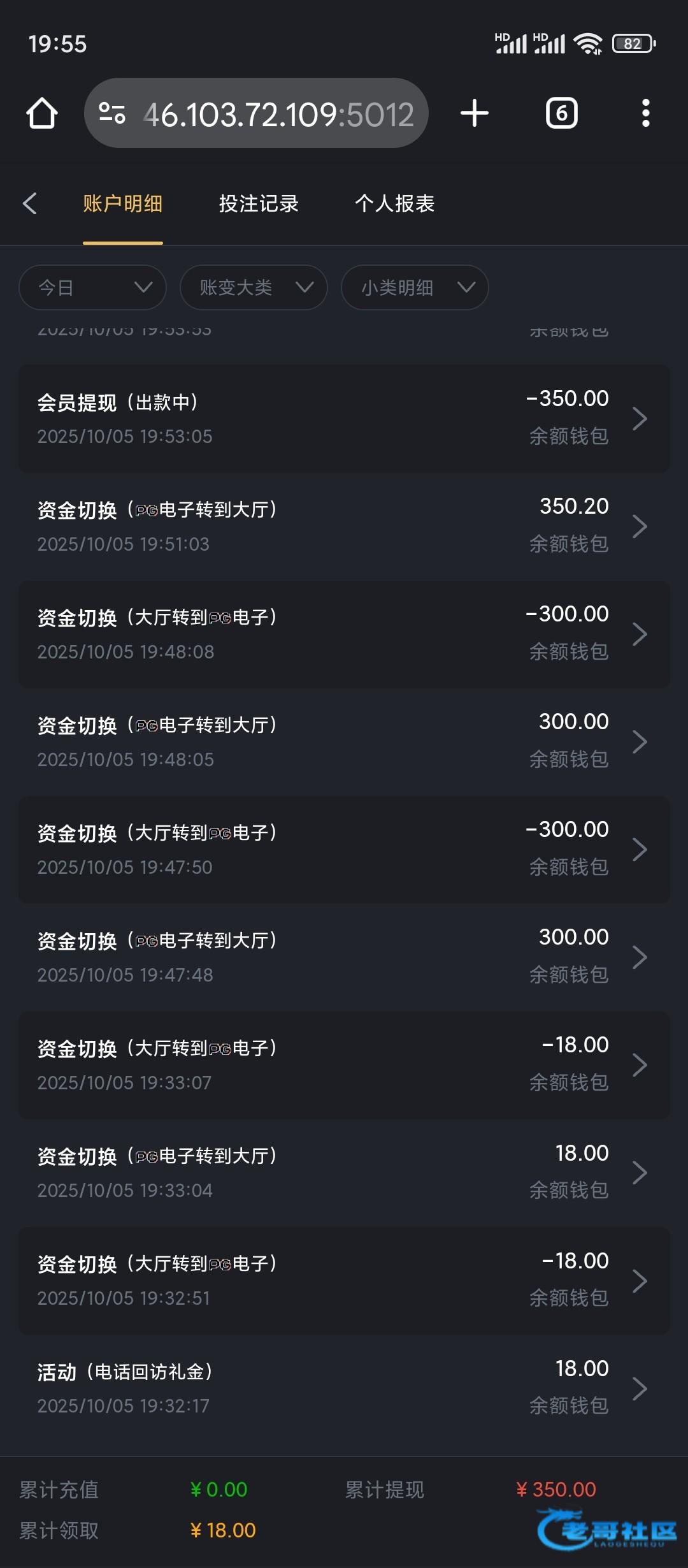Tap the site info icon in address bar
This screenshot has height=1568, width=688.
coord(112,113)
